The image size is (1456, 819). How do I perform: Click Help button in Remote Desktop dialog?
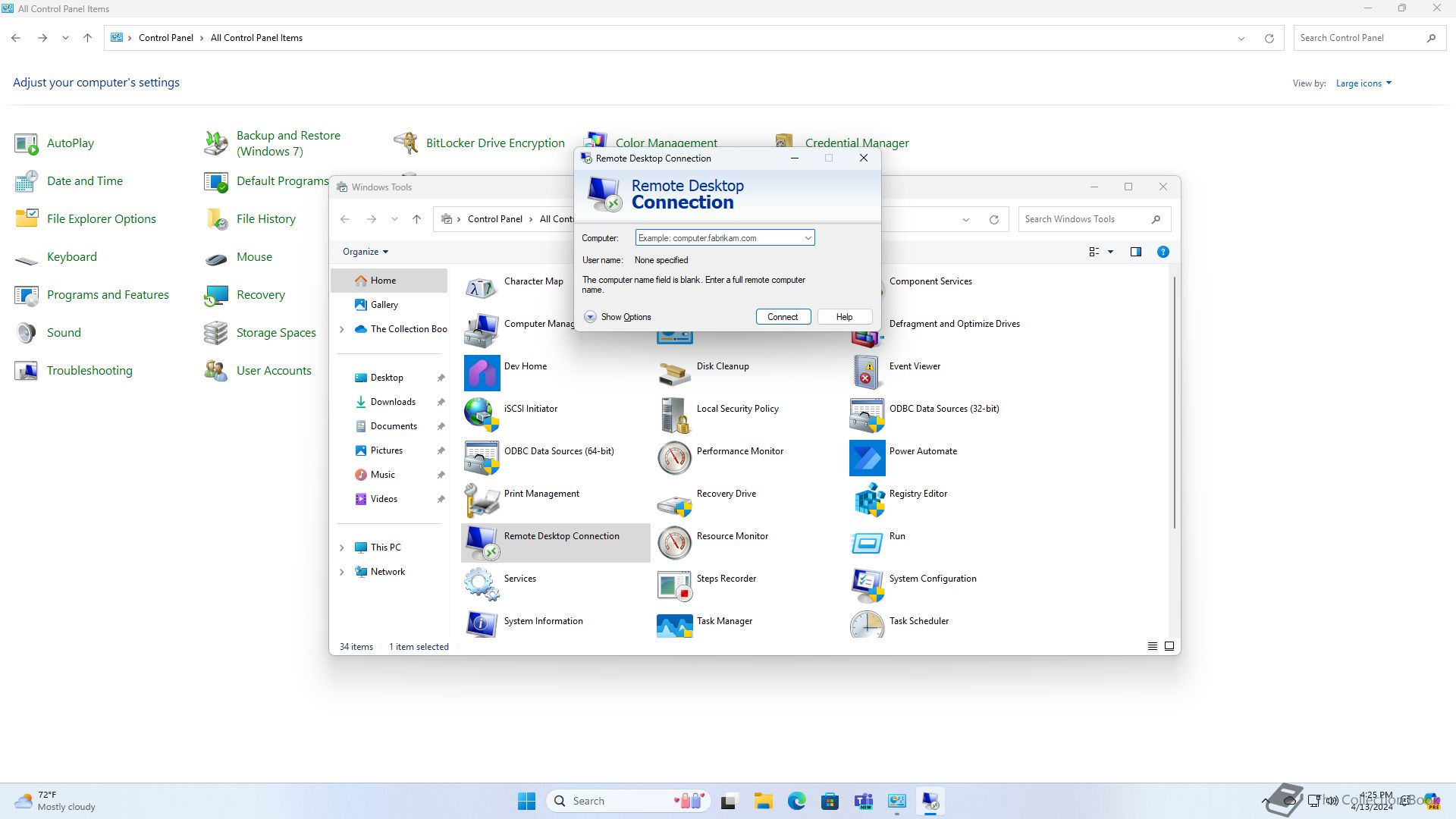point(844,317)
